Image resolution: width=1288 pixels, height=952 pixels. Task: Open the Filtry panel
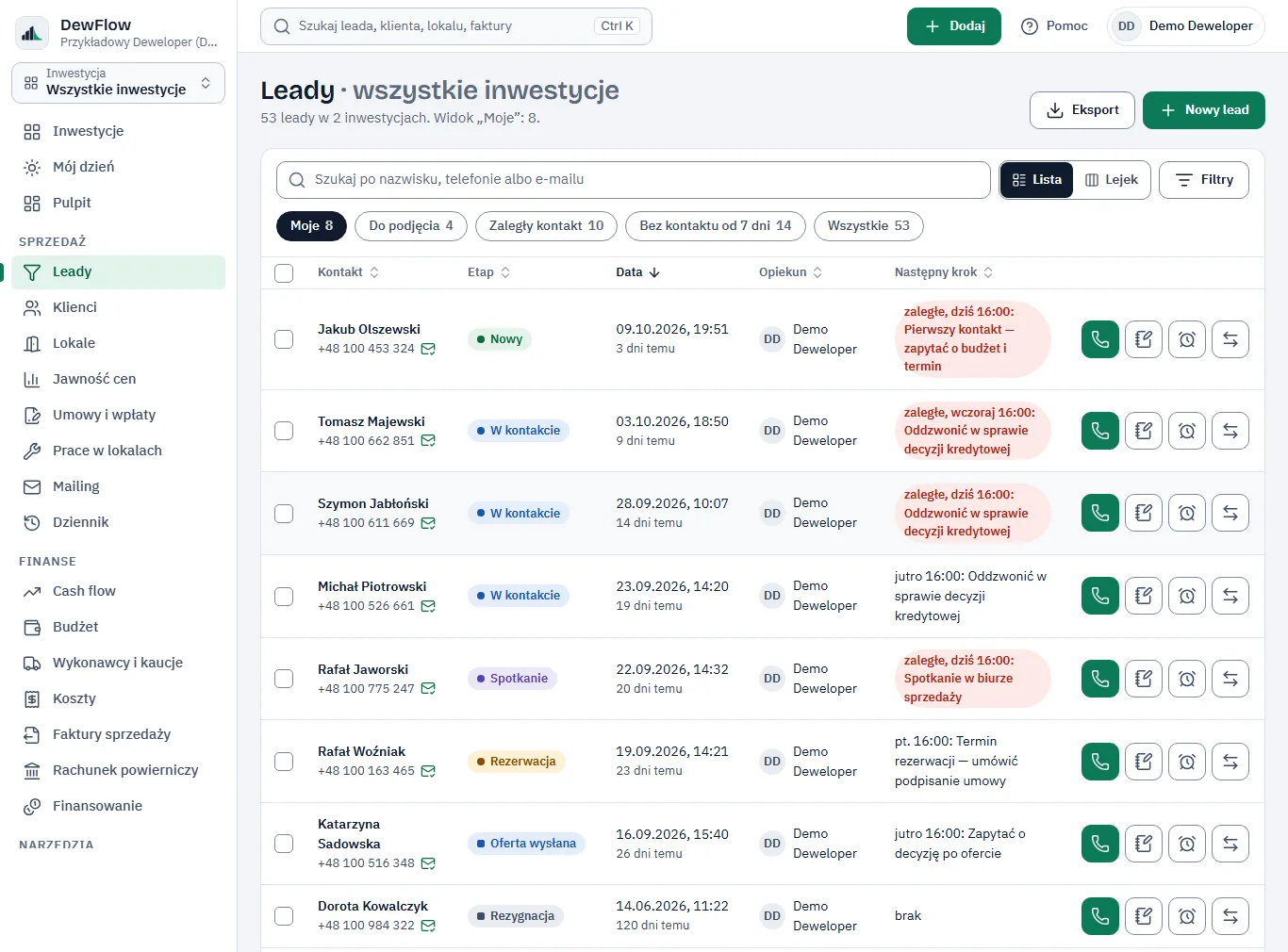tap(1204, 180)
